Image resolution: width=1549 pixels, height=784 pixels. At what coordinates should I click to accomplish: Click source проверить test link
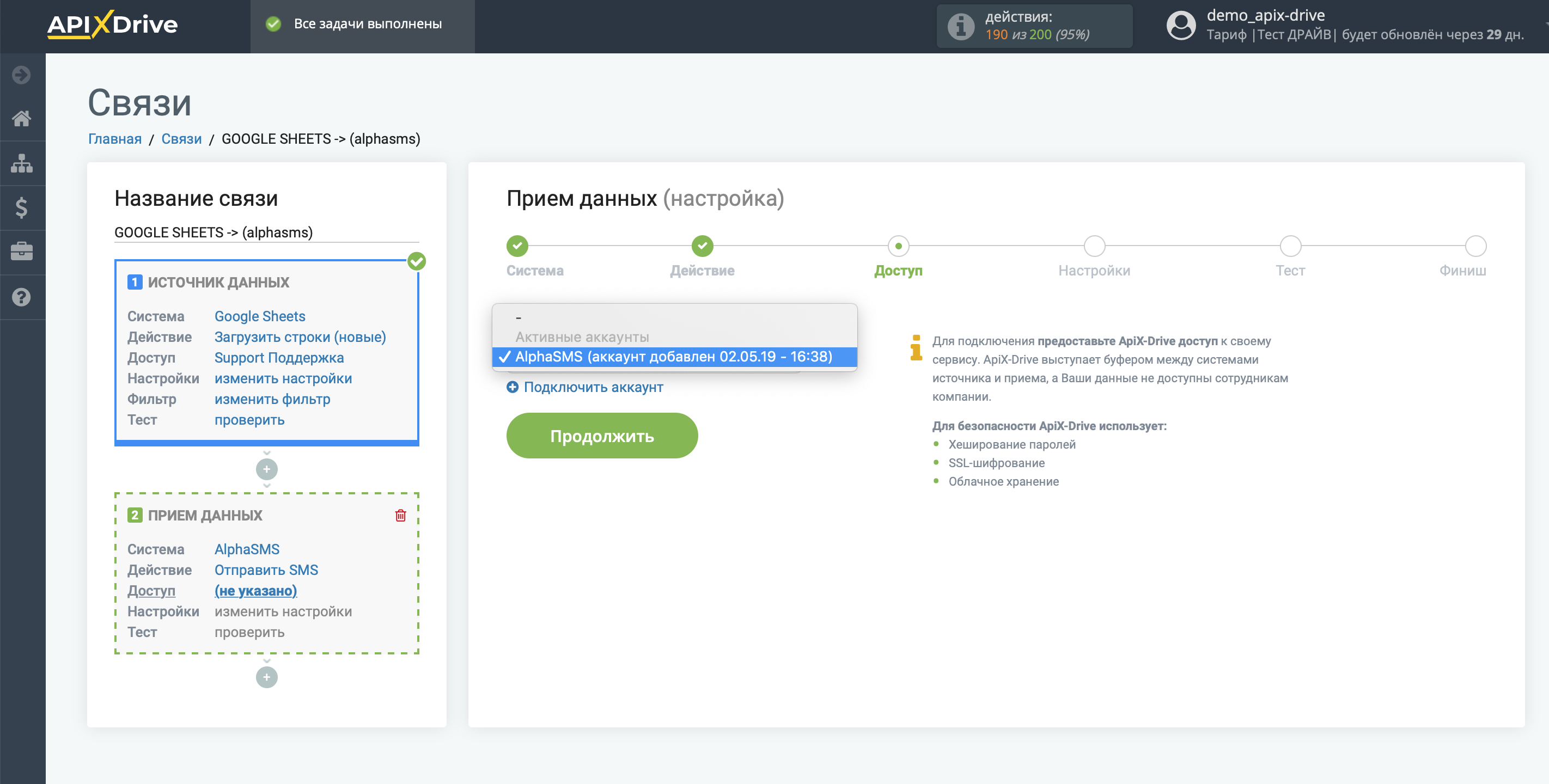coord(249,420)
